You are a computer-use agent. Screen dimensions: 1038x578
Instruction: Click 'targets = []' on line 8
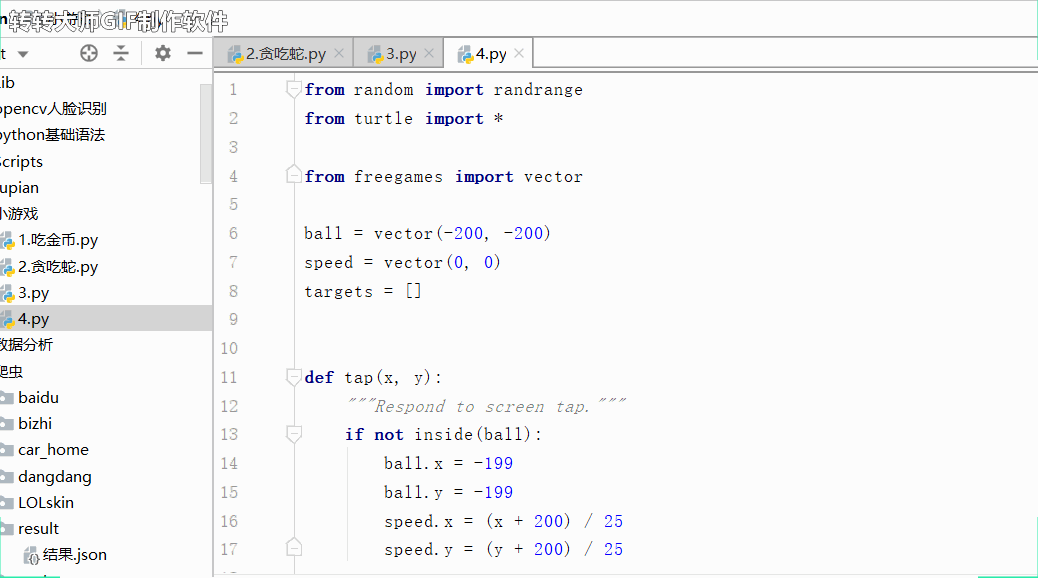pyautogui.click(x=363, y=291)
